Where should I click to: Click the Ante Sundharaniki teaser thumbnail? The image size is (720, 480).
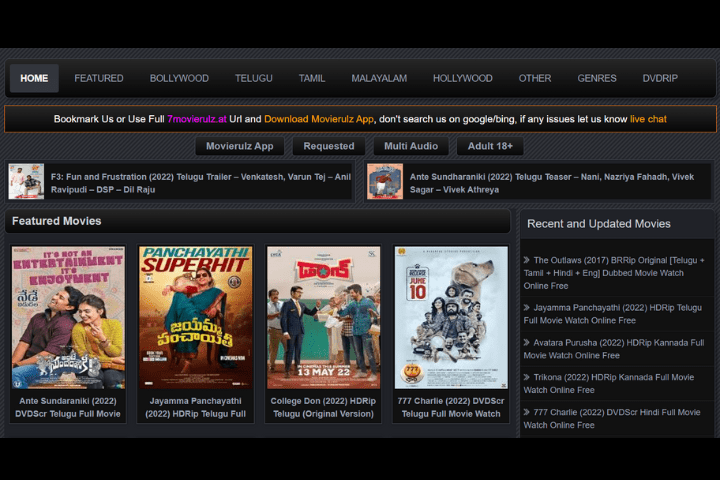(x=385, y=182)
